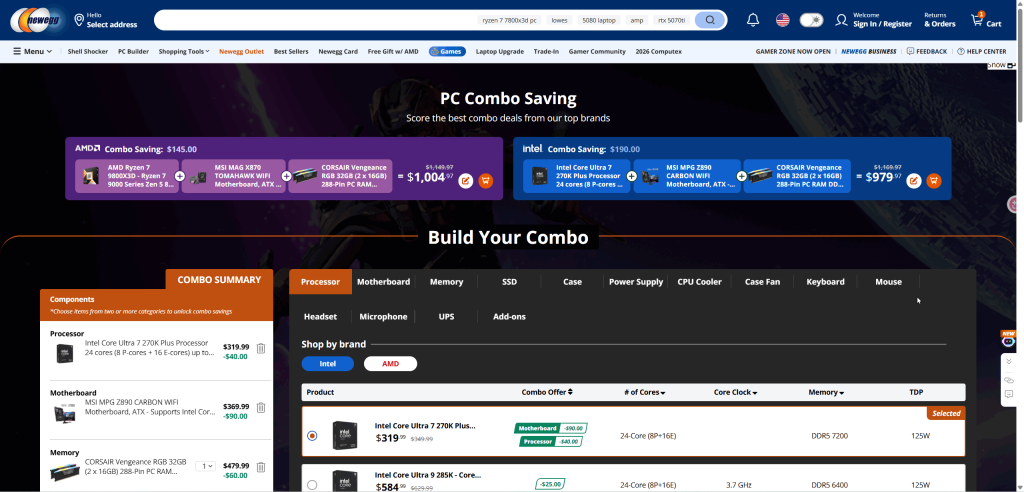Switch to the Memory tab
1024x492 pixels.
pyautogui.click(x=447, y=282)
